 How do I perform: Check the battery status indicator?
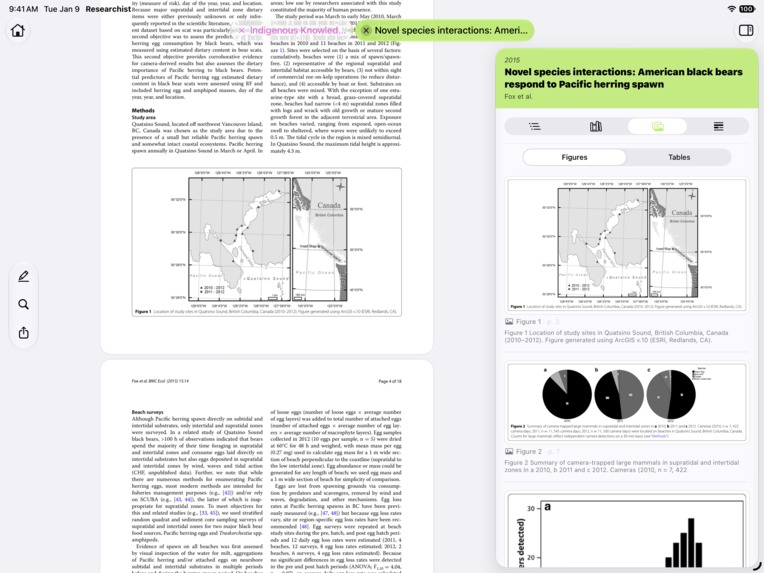[747, 9]
